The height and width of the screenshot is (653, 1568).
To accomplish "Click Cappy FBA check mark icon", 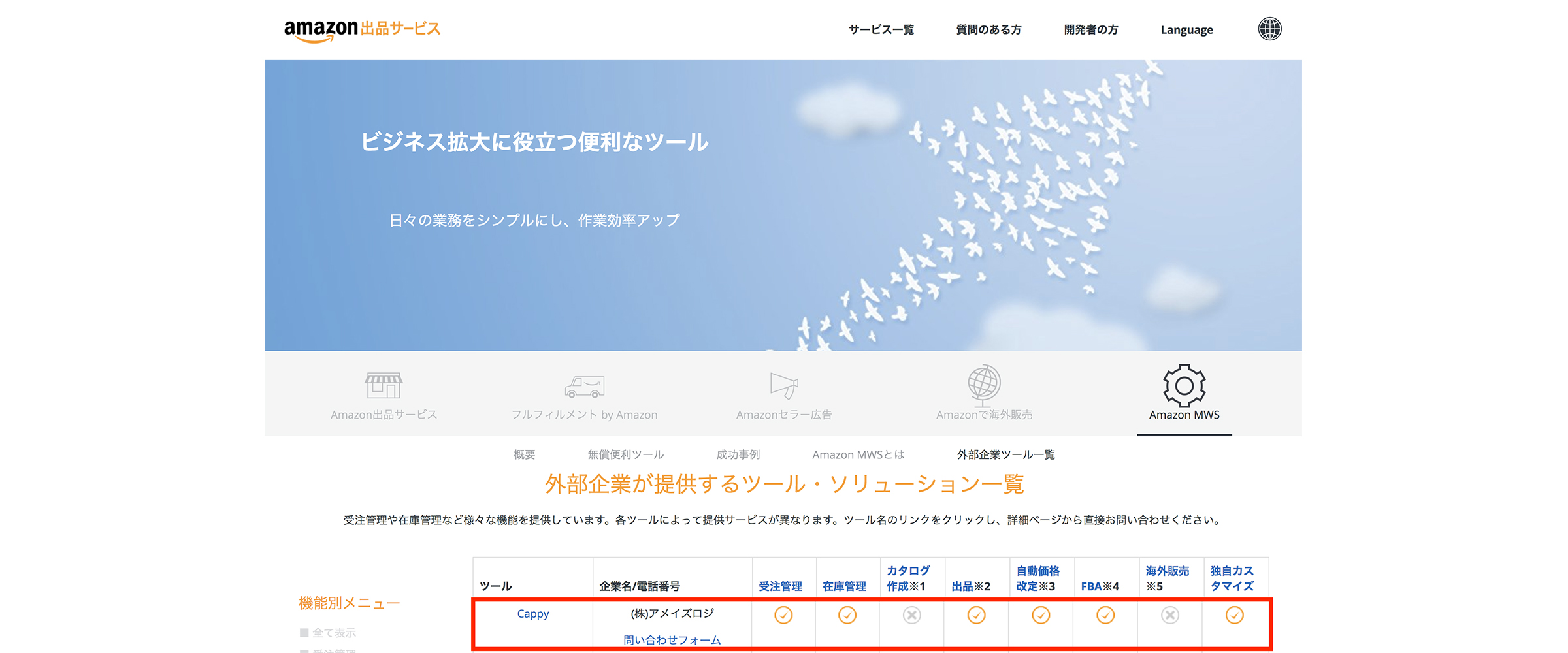I will [1105, 615].
